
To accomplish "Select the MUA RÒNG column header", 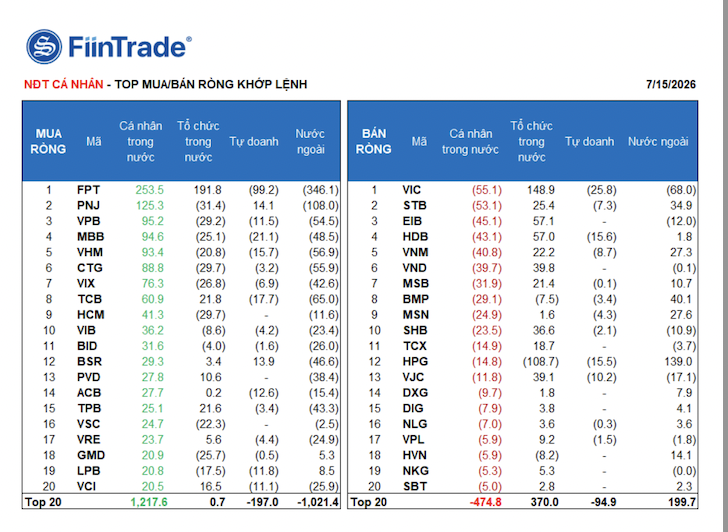I will pyautogui.click(x=48, y=142).
